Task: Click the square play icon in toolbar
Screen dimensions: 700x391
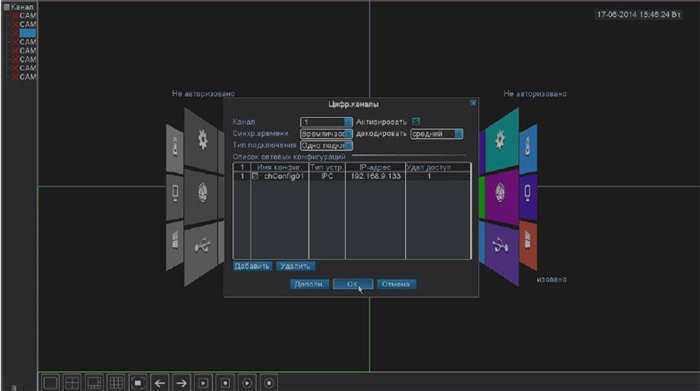Action: [x=203, y=383]
